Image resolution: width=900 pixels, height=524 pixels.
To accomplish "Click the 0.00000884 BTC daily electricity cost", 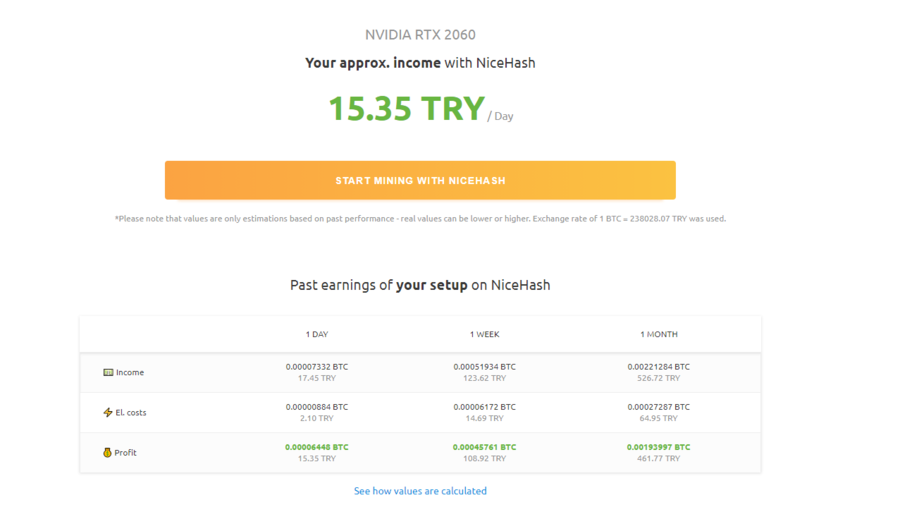I will tap(317, 407).
